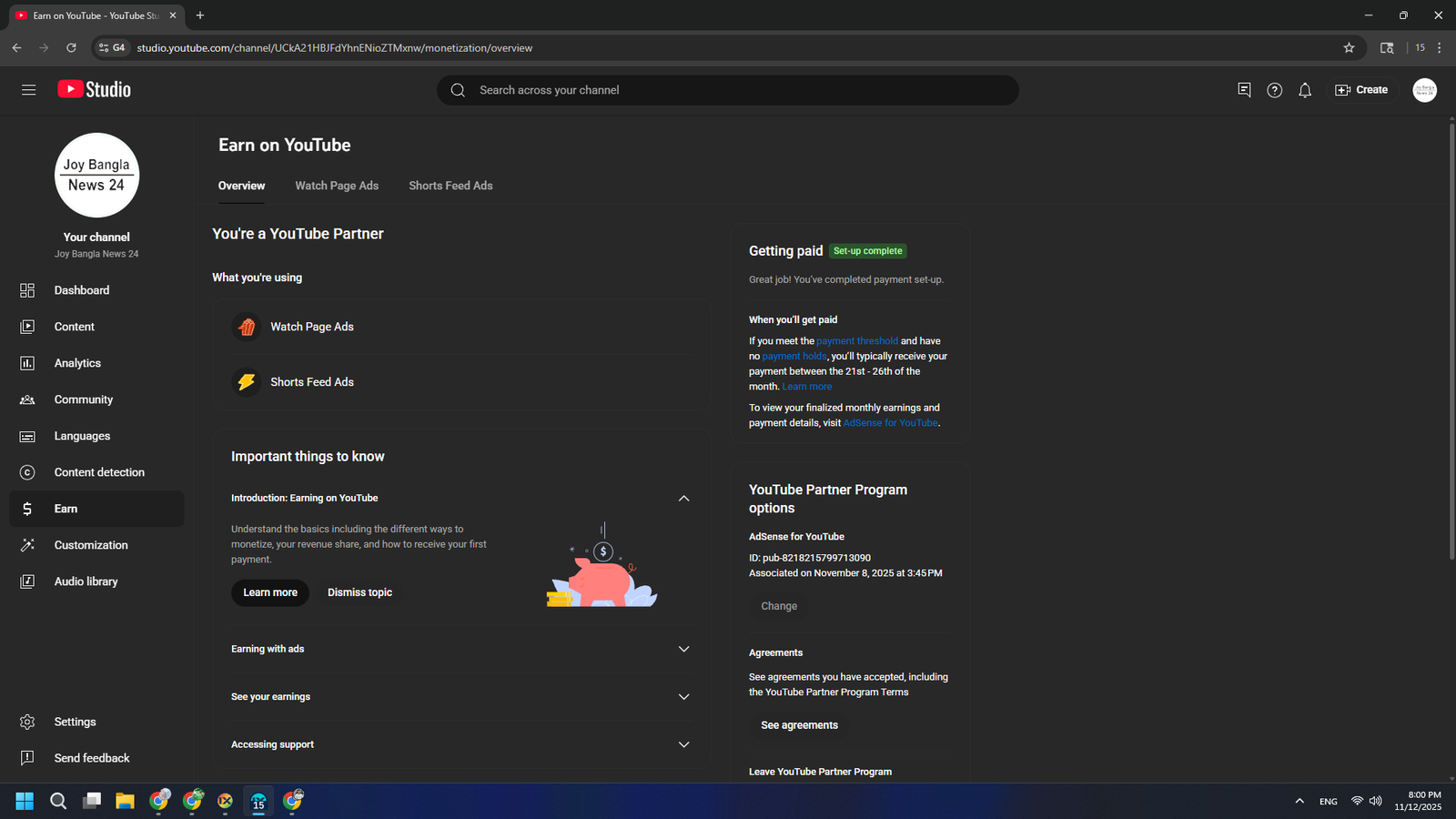The width and height of the screenshot is (1456, 819).
Task: Click the Search across your channel field
Action: (x=728, y=90)
